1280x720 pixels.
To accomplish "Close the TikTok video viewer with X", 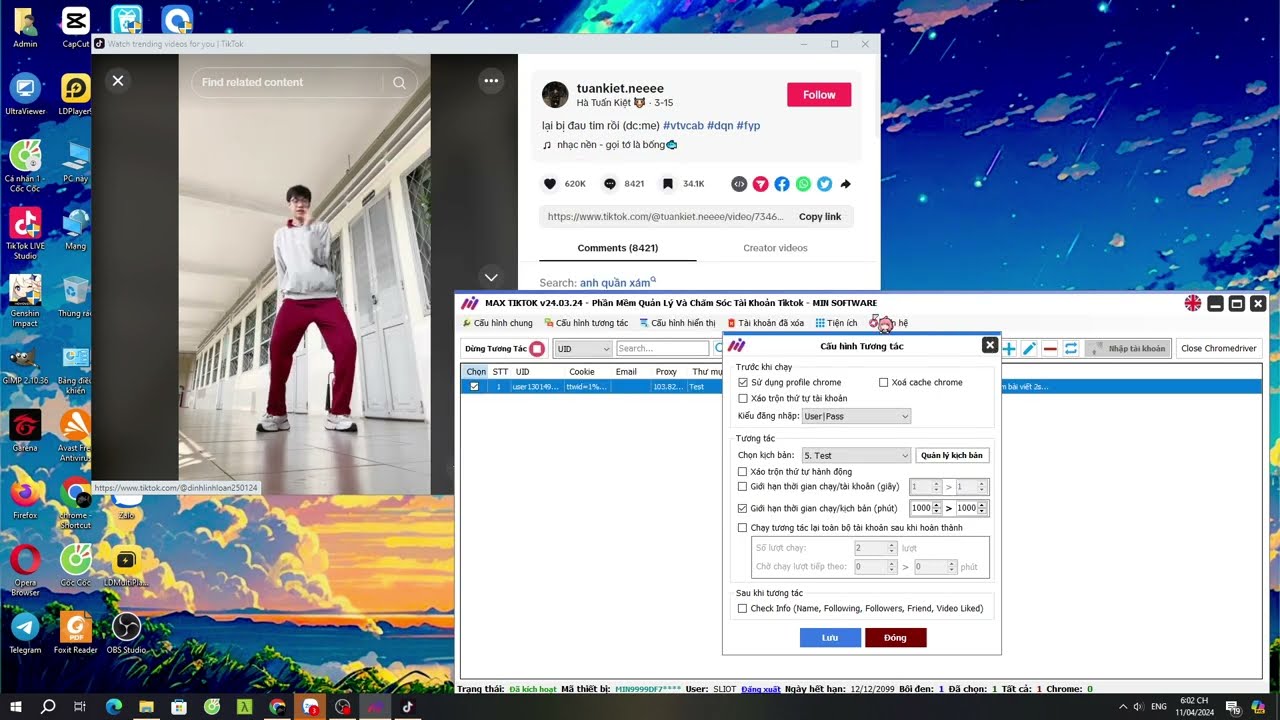I will (x=118, y=81).
